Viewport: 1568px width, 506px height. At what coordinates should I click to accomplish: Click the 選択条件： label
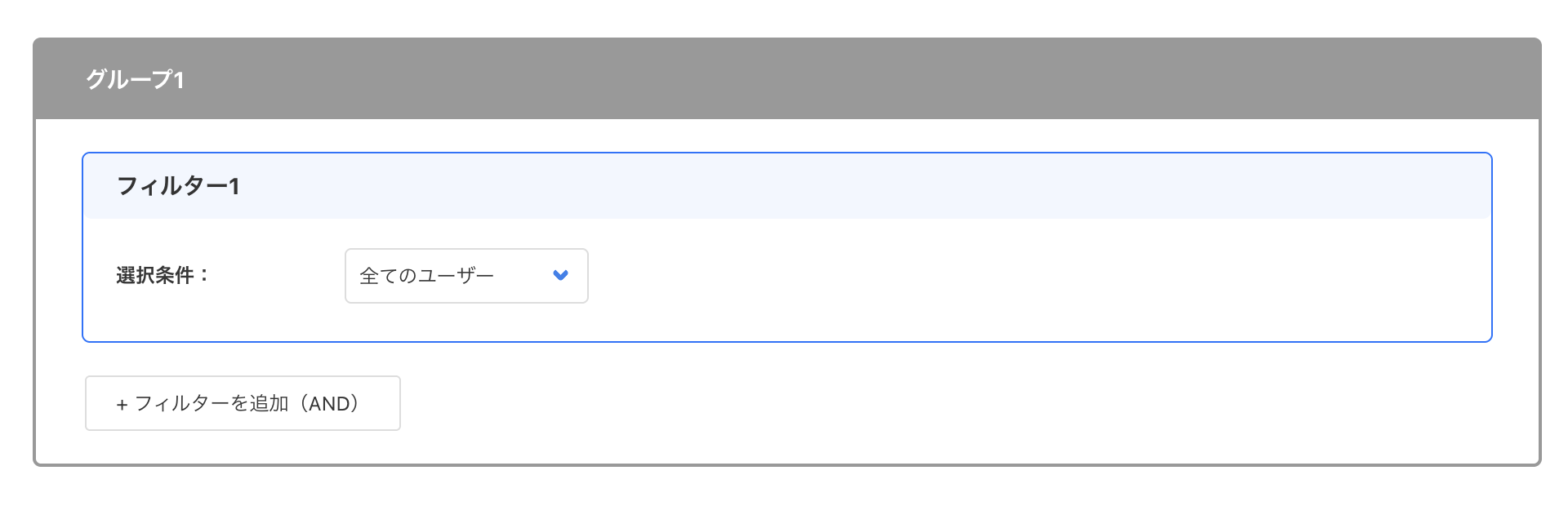163,276
